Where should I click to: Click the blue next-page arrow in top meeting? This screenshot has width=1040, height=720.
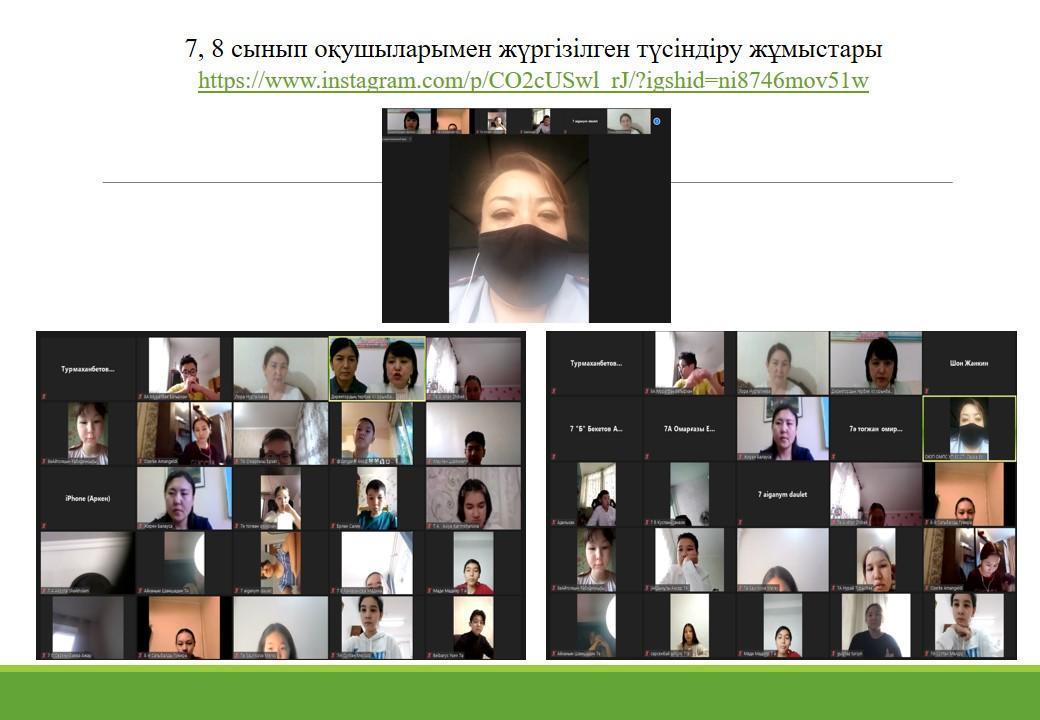click(x=657, y=122)
